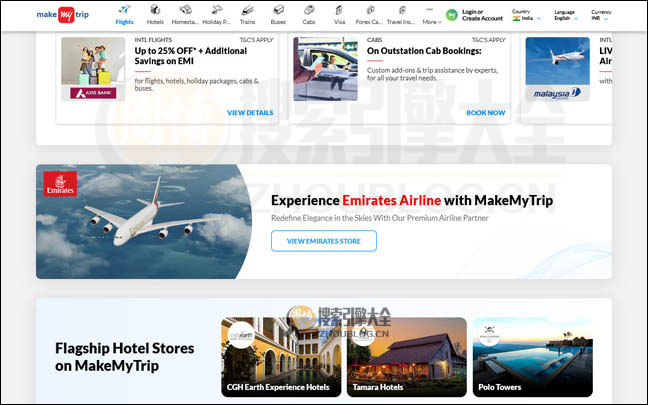Open the Language English dropdown
The width and height of the screenshot is (648, 405).
click(566, 15)
